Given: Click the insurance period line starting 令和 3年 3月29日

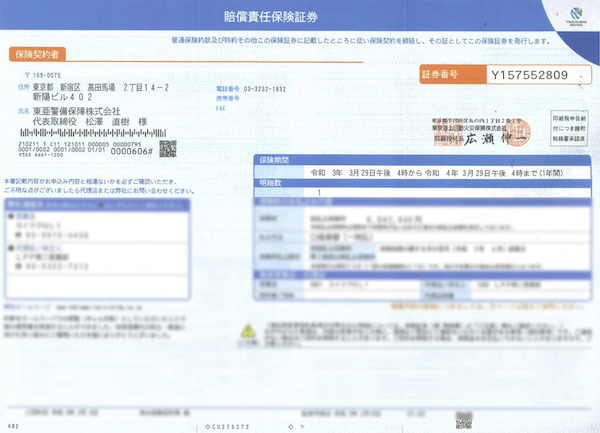Looking at the screenshot, I should [x=437, y=173].
